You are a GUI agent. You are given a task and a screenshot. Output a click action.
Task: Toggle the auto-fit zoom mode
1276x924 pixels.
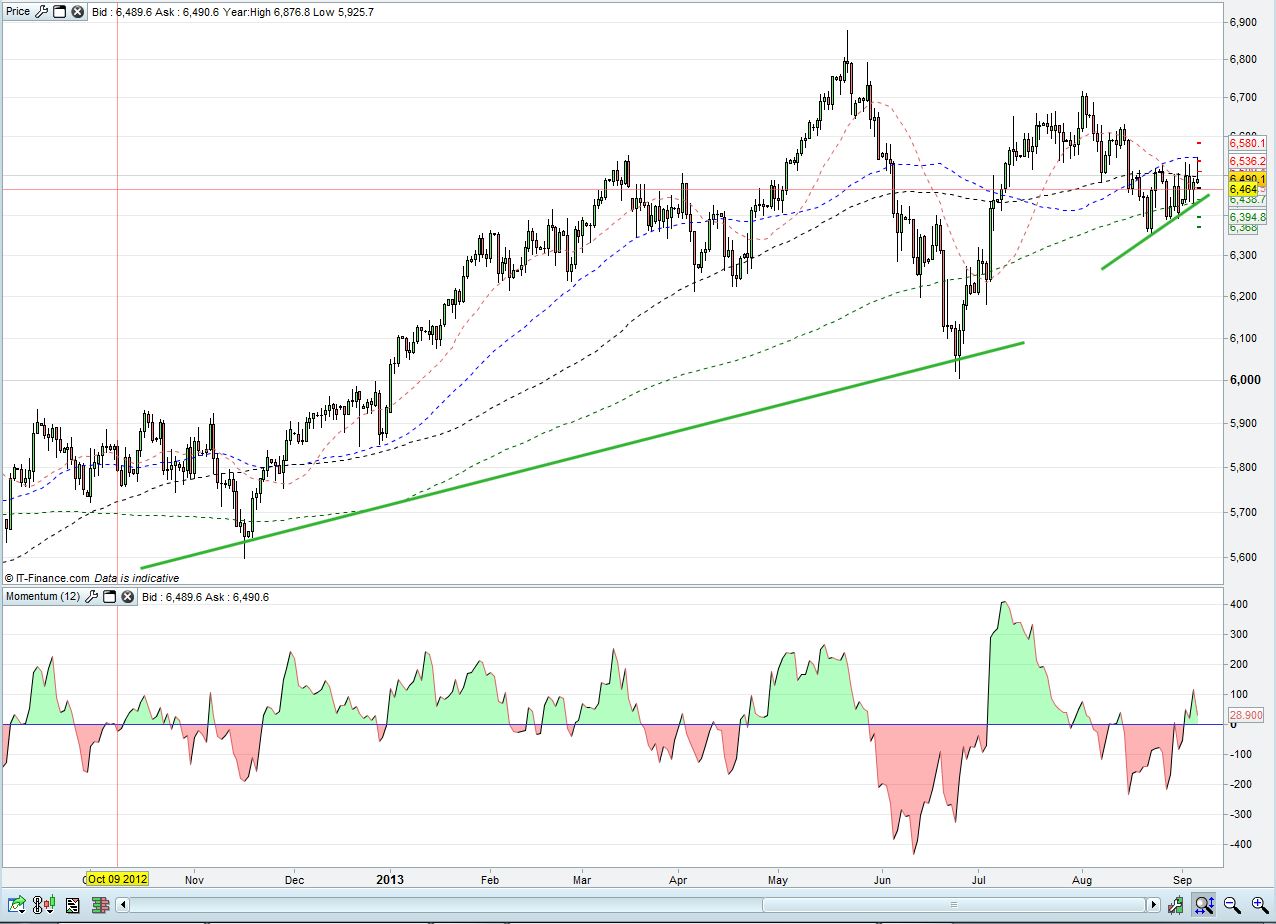[1204, 905]
